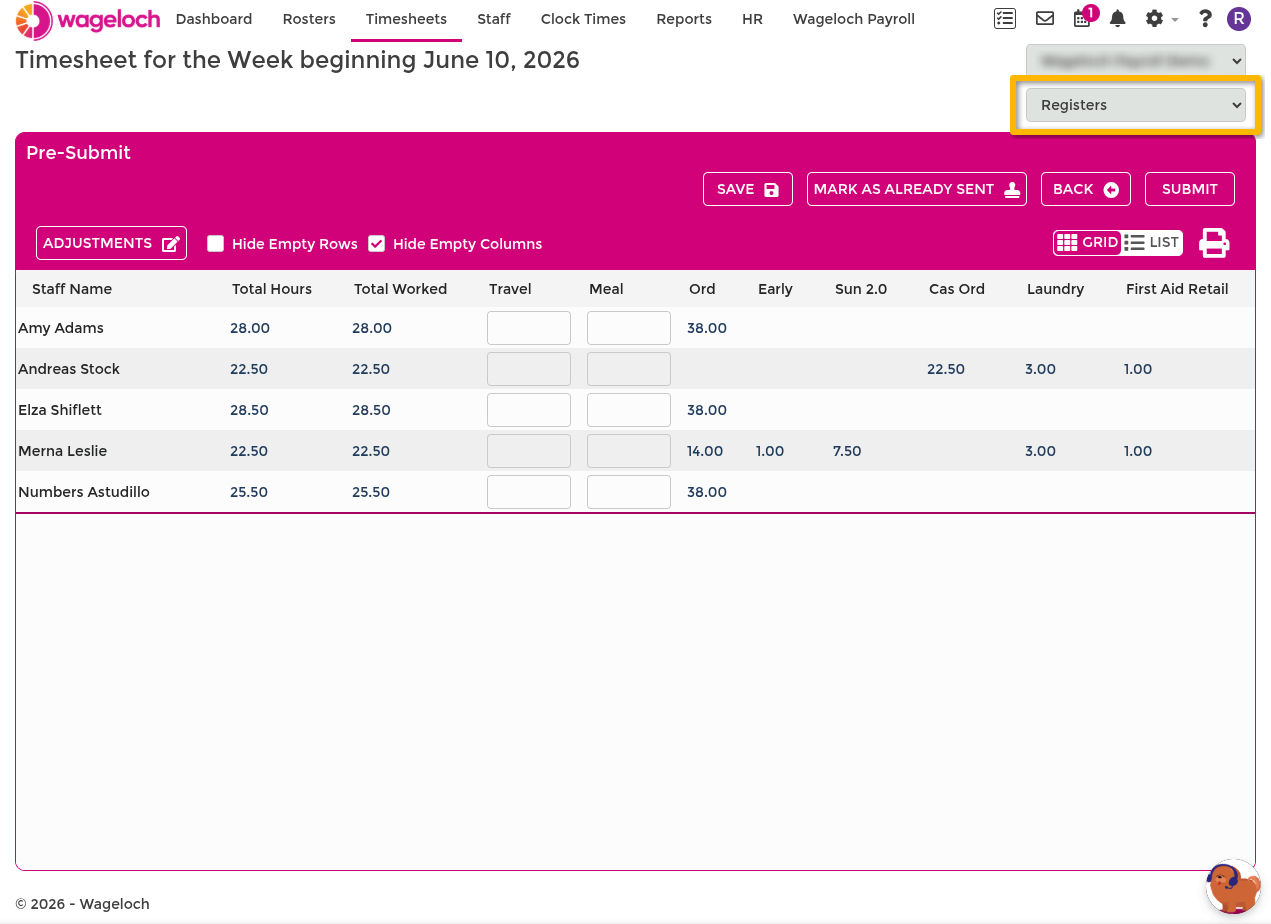Uncheck Hide Empty Columns
Image resolution: width=1271 pixels, height=924 pixels.
pos(376,243)
